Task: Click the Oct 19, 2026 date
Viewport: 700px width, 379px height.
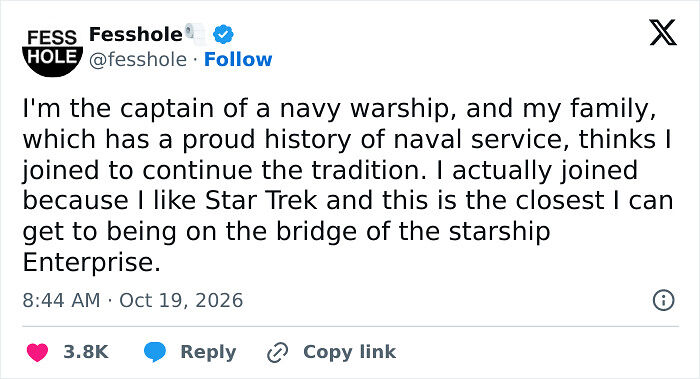Action: click(181, 300)
